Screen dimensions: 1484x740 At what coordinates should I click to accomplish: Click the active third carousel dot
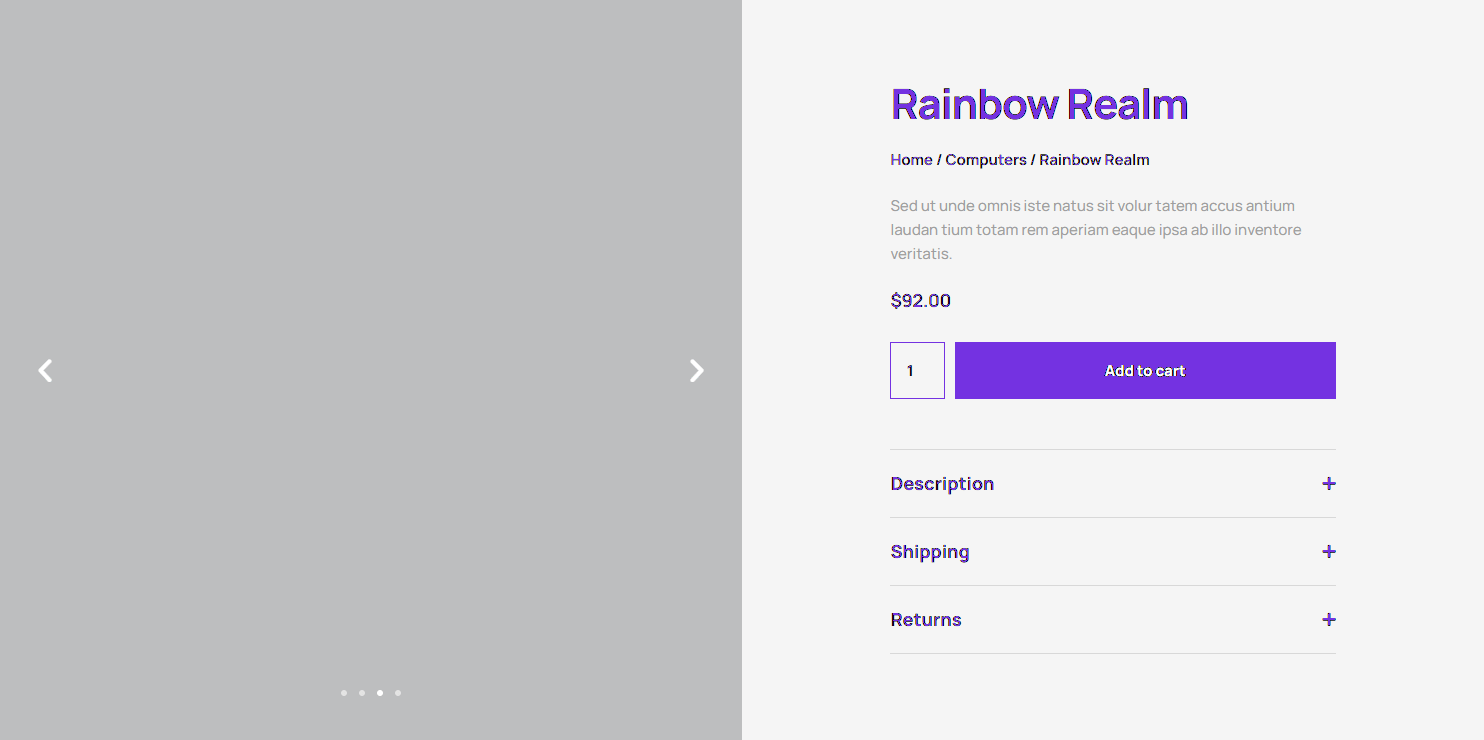(380, 693)
